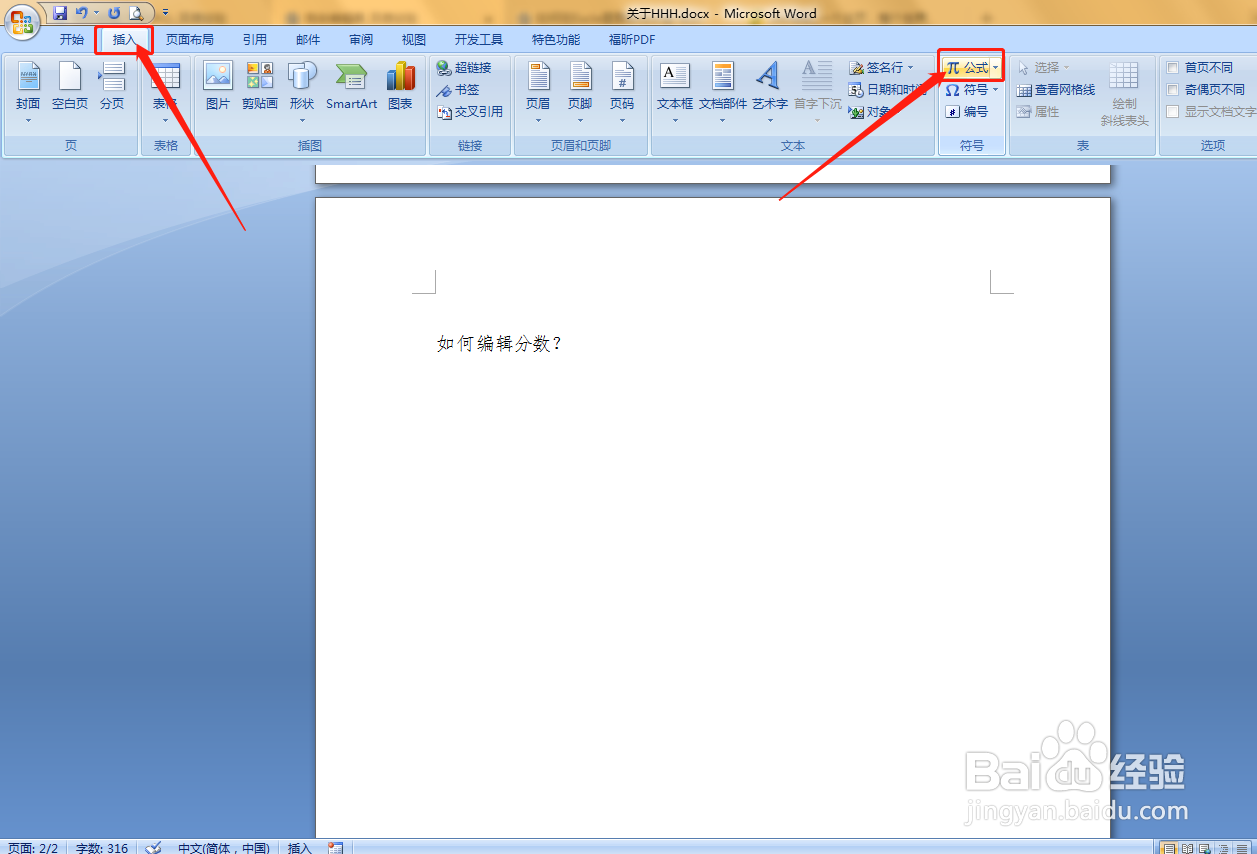The image size is (1257, 854).
Task: Open the table (表格) dropdown
Action: pyautogui.click(x=165, y=92)
